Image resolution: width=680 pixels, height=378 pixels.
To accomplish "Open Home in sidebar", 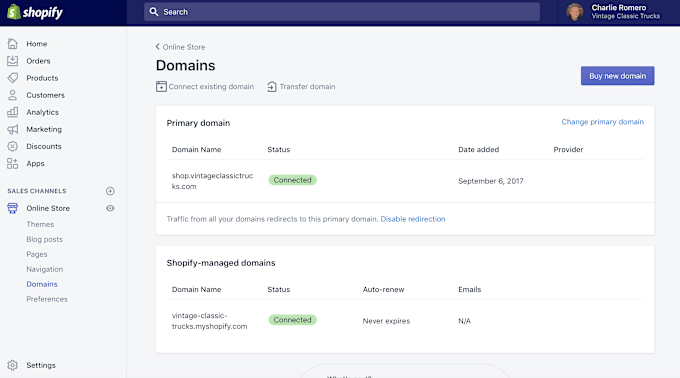I will point(36,44).
